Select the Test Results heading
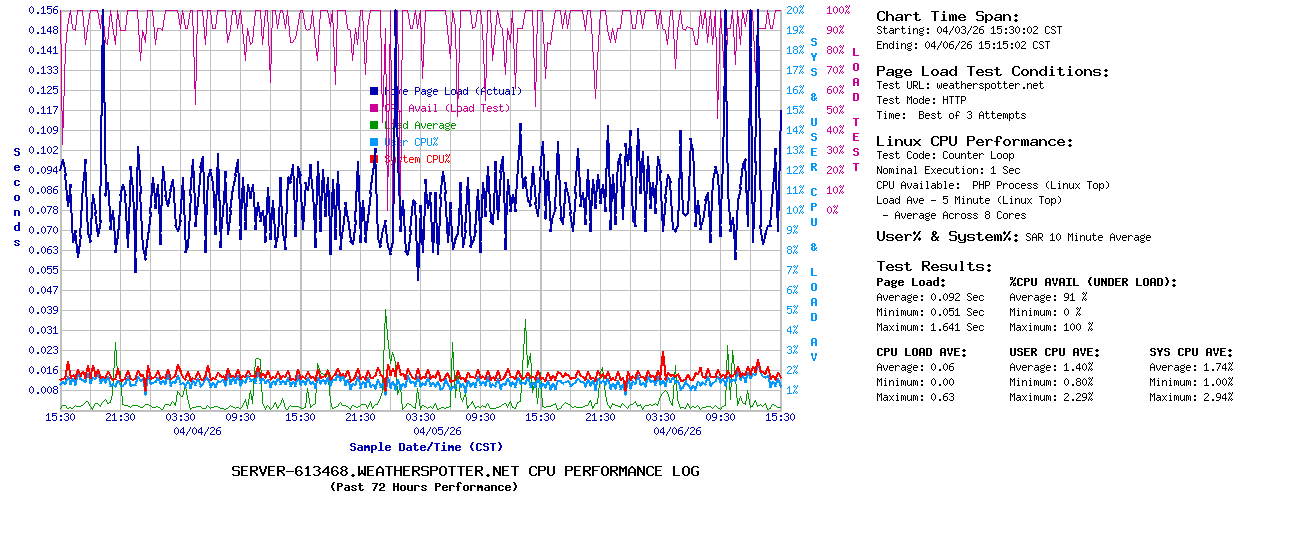The width and height of the screenshot is (1300, 550). 934,266
